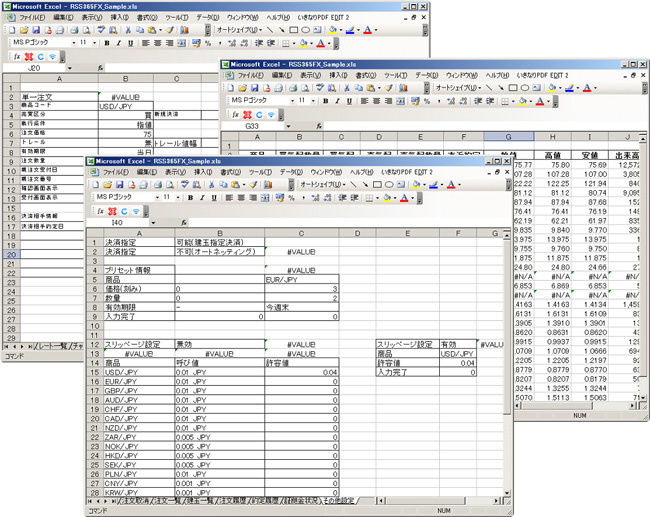Toggle Bold in the front I40 window
This screenshot has width=650, height=517.
pos(190,198)
